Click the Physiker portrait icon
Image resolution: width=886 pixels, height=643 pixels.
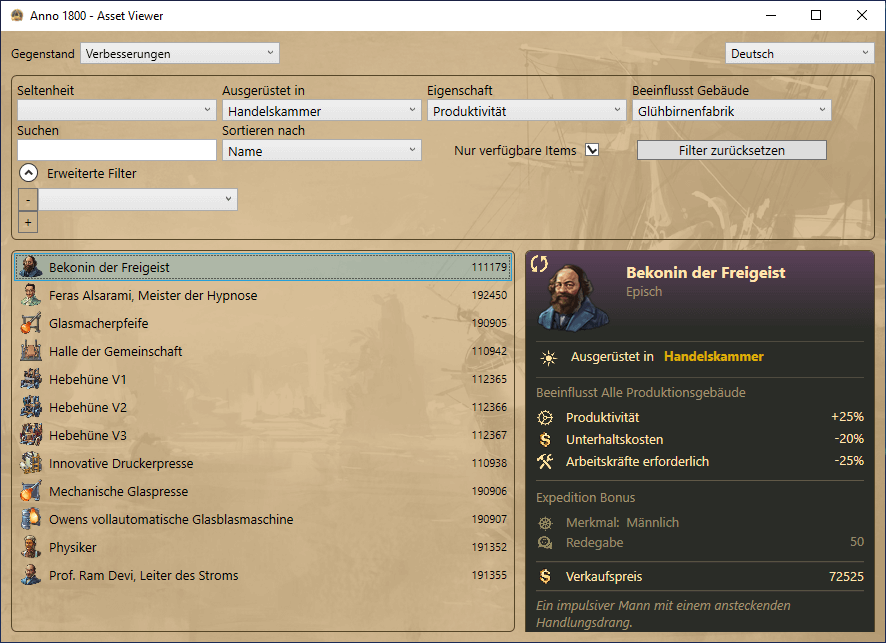[31, 547]
